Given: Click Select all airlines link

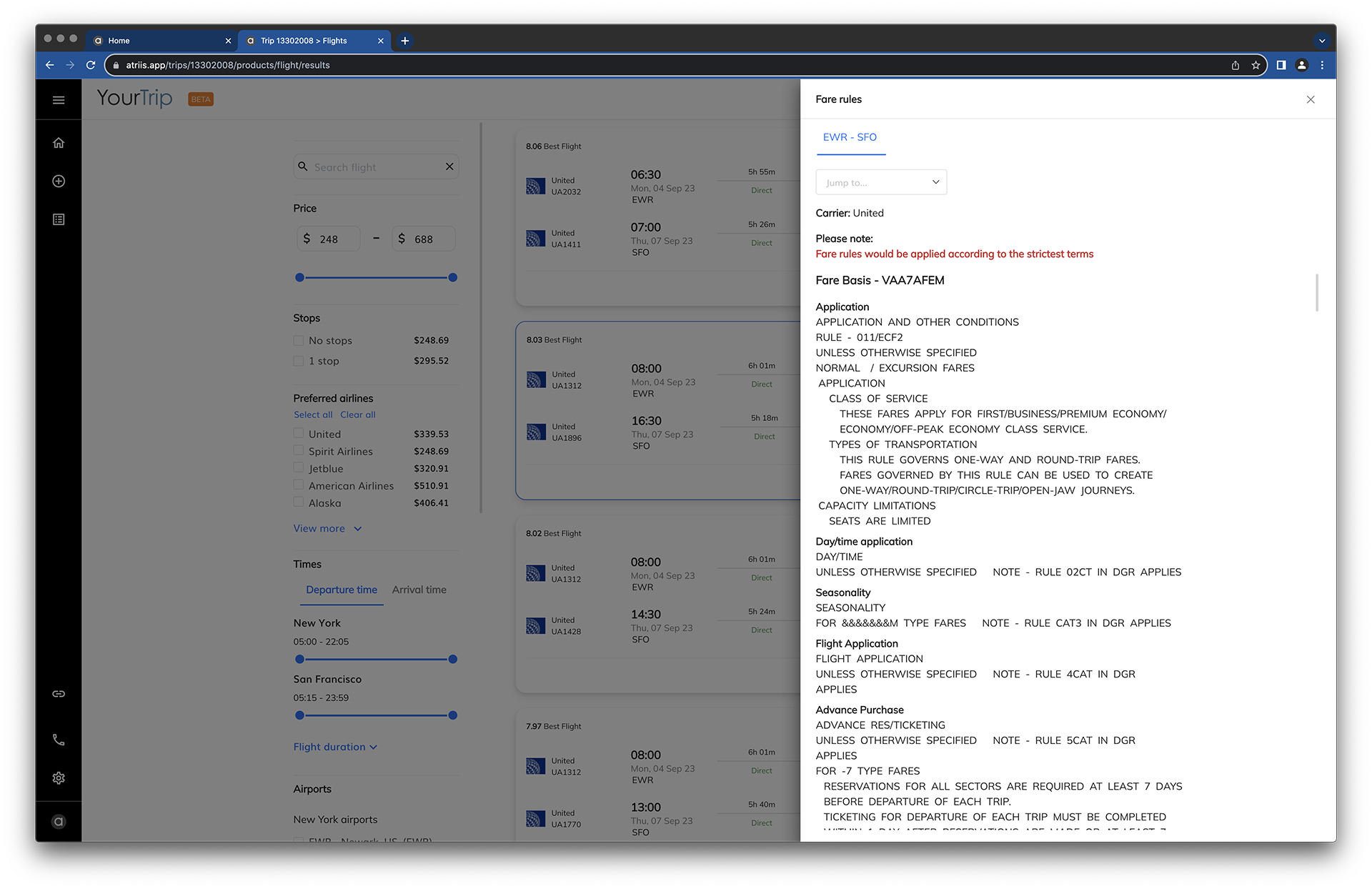Looking at the screenshot, I should pos(313,414).
